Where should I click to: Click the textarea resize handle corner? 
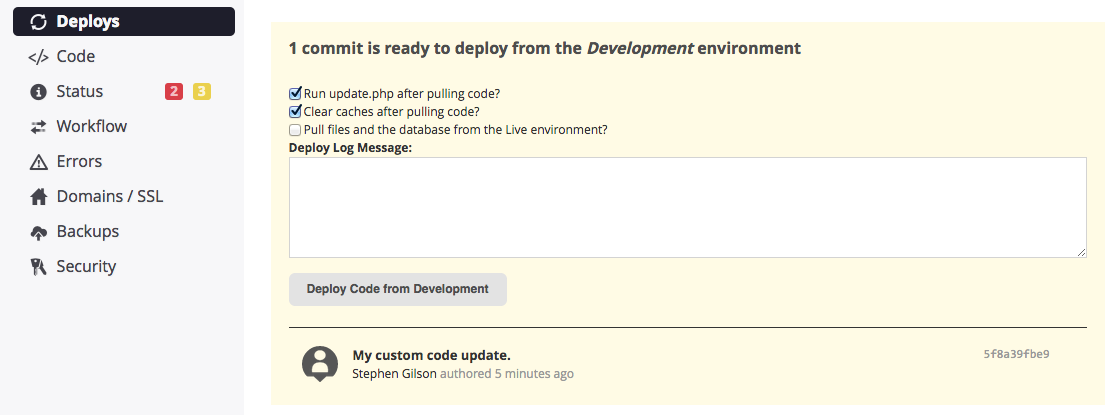pos(1081,252)
